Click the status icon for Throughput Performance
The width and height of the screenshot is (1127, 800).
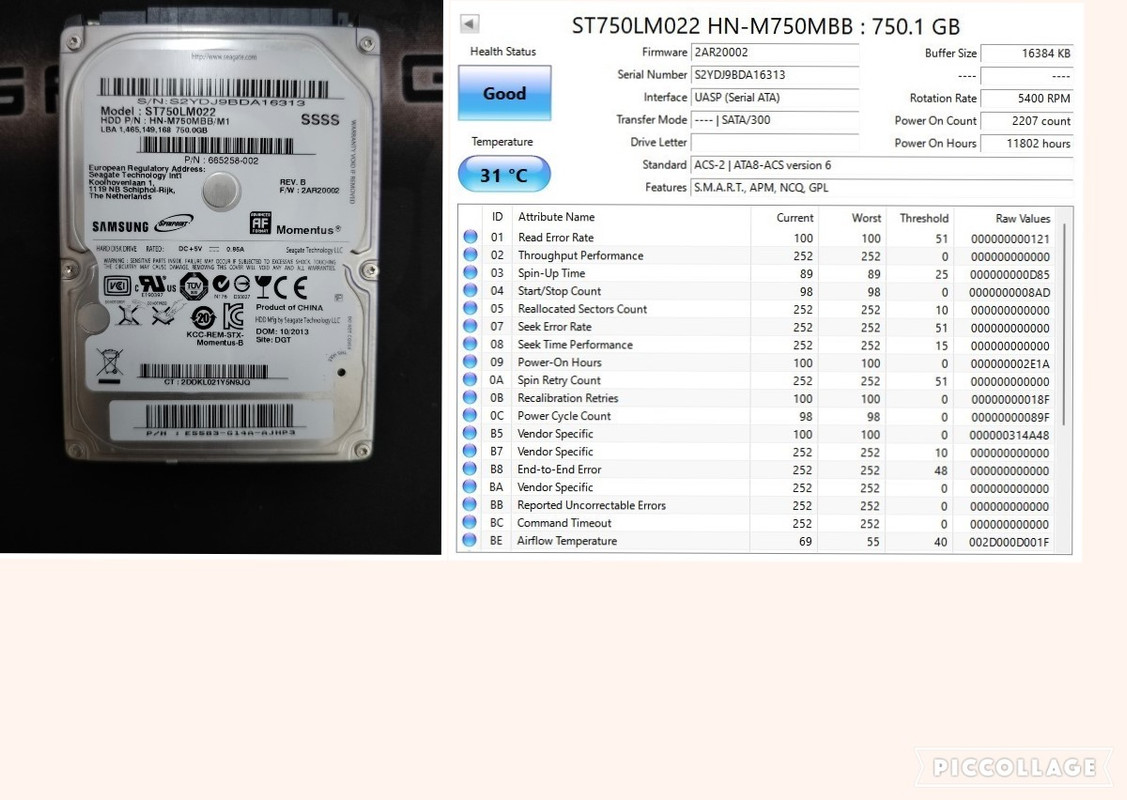(470, 254)
